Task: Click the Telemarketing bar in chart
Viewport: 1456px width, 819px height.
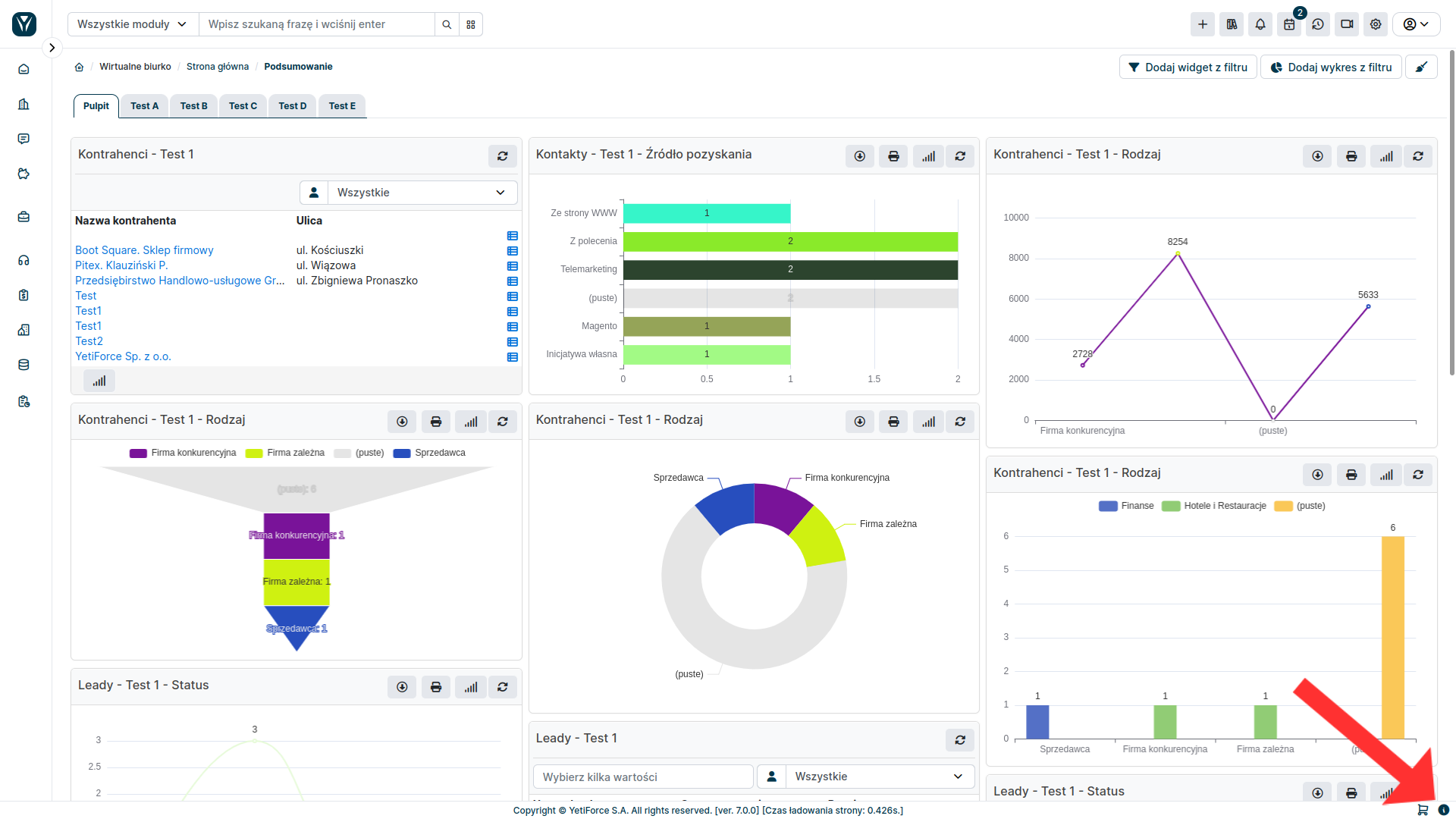Action: tap(790, 270)
